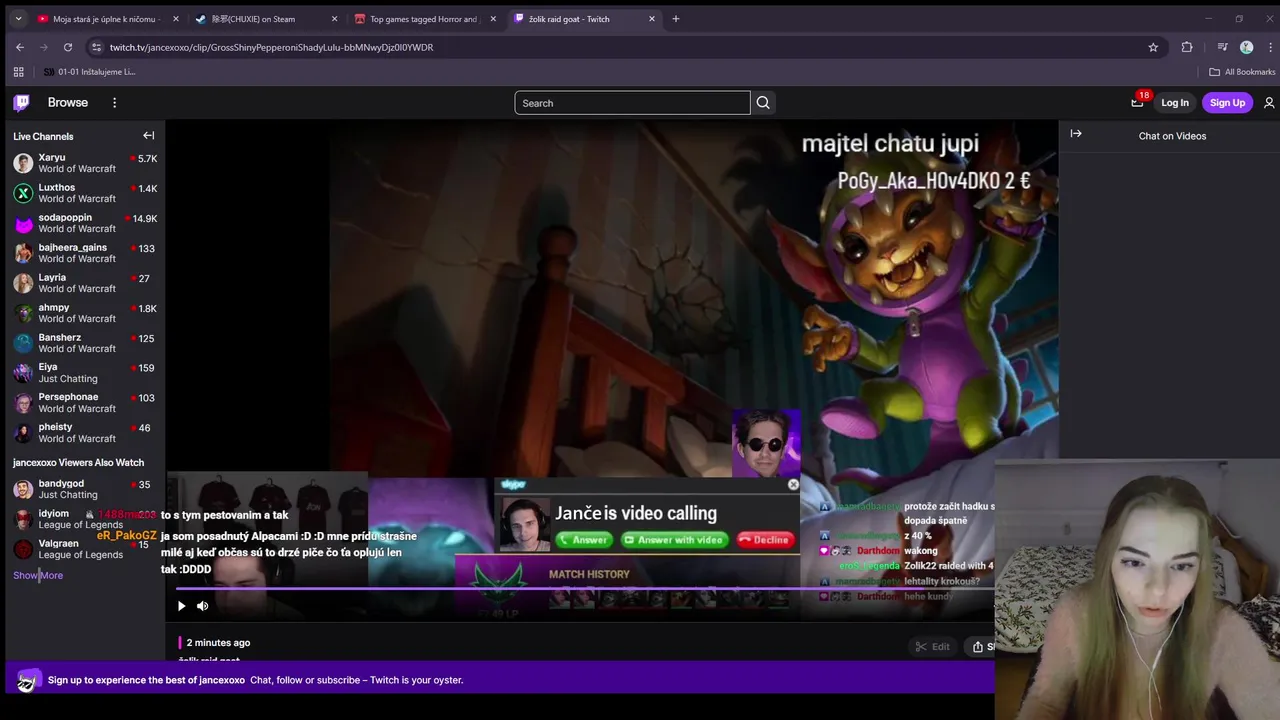The image size is (1280, 720).
Task: Switch to the CHUXIE on Steam tab
Action: pyautogui.click(x=264, y=19)
